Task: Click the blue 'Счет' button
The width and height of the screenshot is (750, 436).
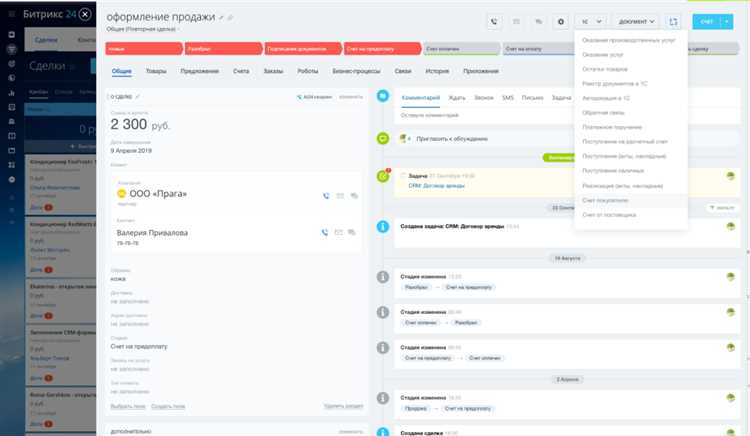Action: click(x=706, y=22)
